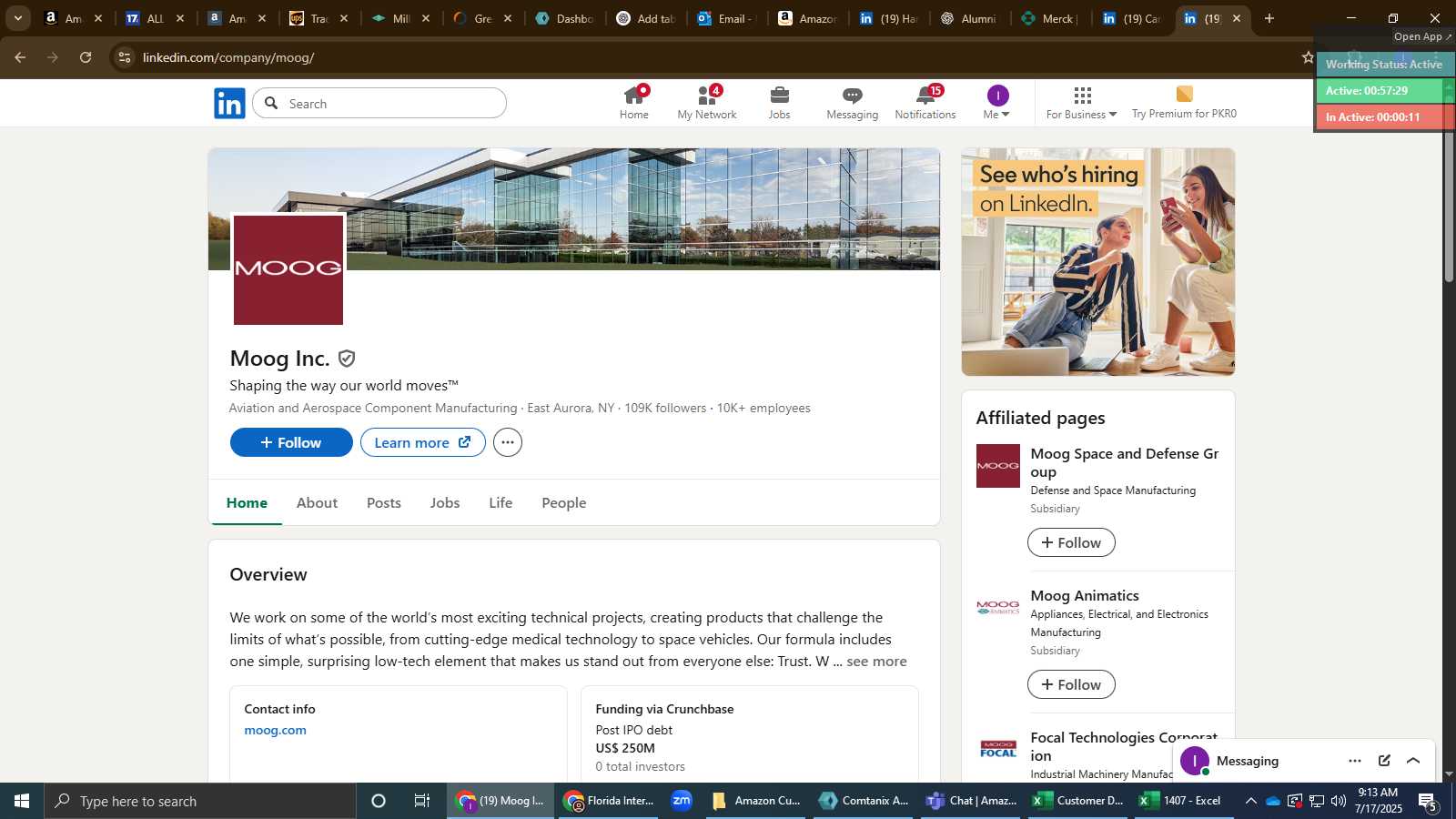This screenshot has width=1456, height=819.
Task: Open messaging overlay options ellipsis
Action: (x=1355, y=761)
